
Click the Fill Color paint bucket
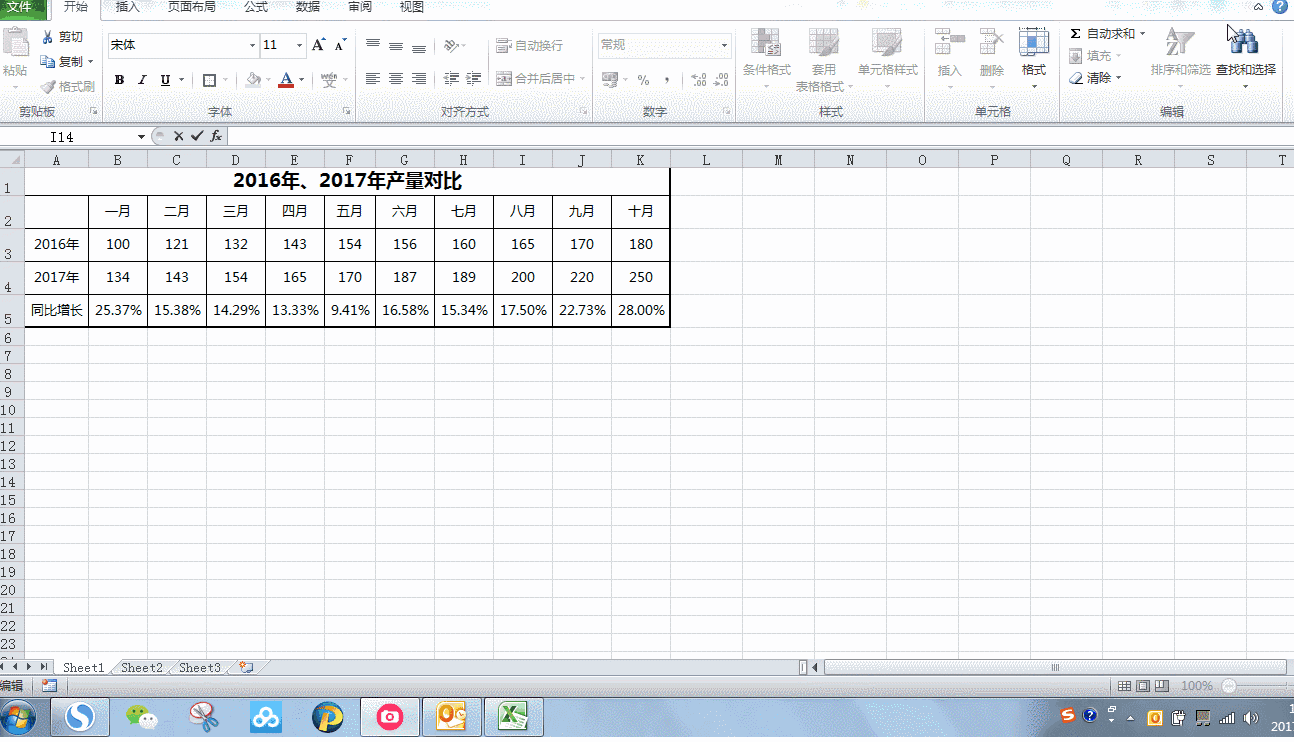click(253, 80)
